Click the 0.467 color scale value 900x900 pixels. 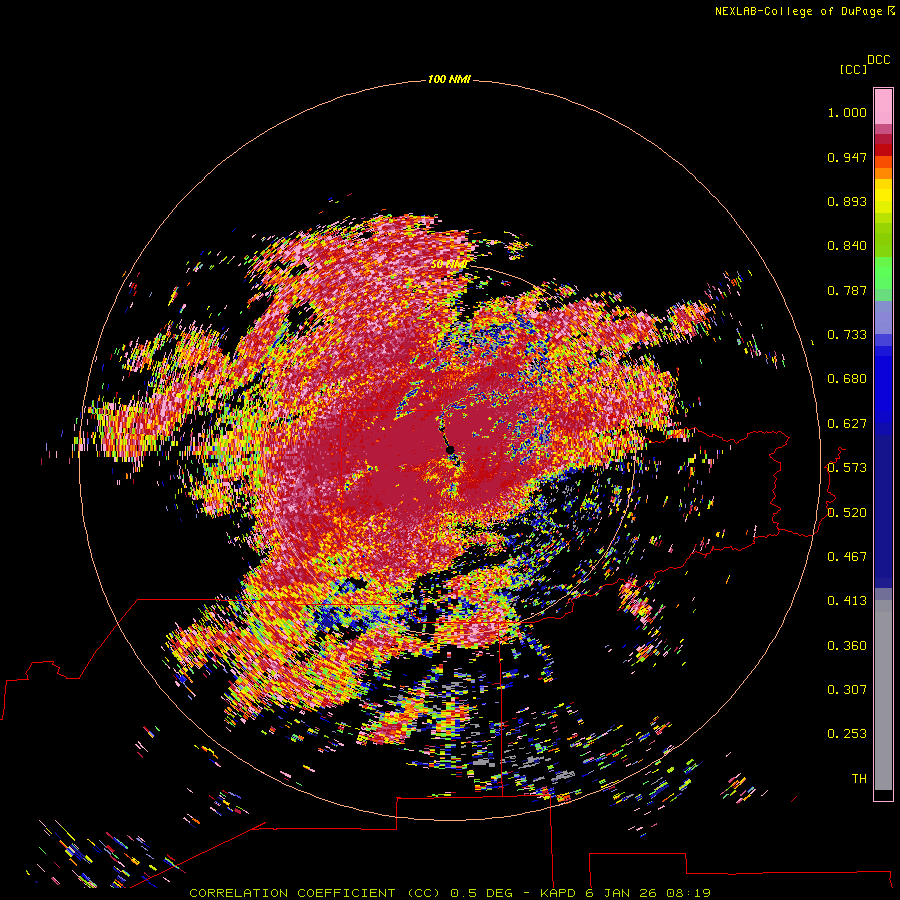tap(847, 557)
